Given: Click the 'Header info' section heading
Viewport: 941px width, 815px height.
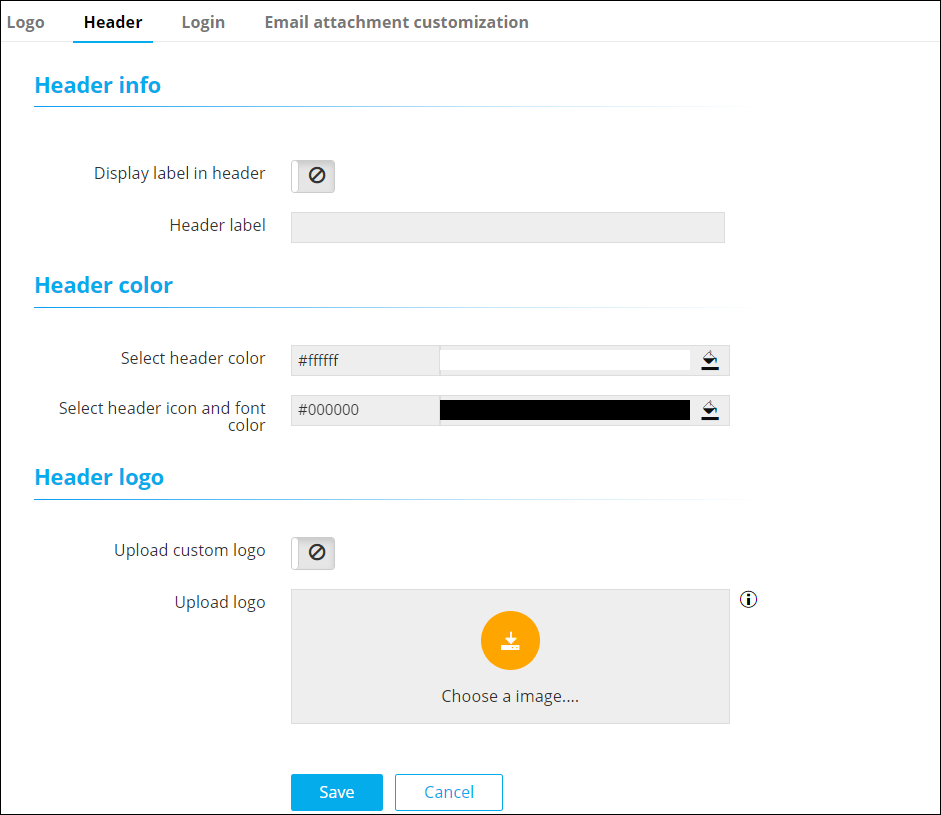Looking at the screenshot, I should pyautogui.click(x=98, y=85).
